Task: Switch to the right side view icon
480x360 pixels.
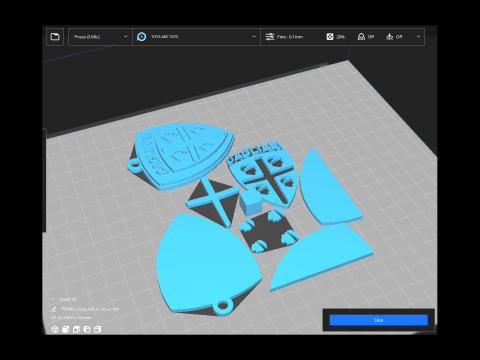Action: [x=98, y=329]
